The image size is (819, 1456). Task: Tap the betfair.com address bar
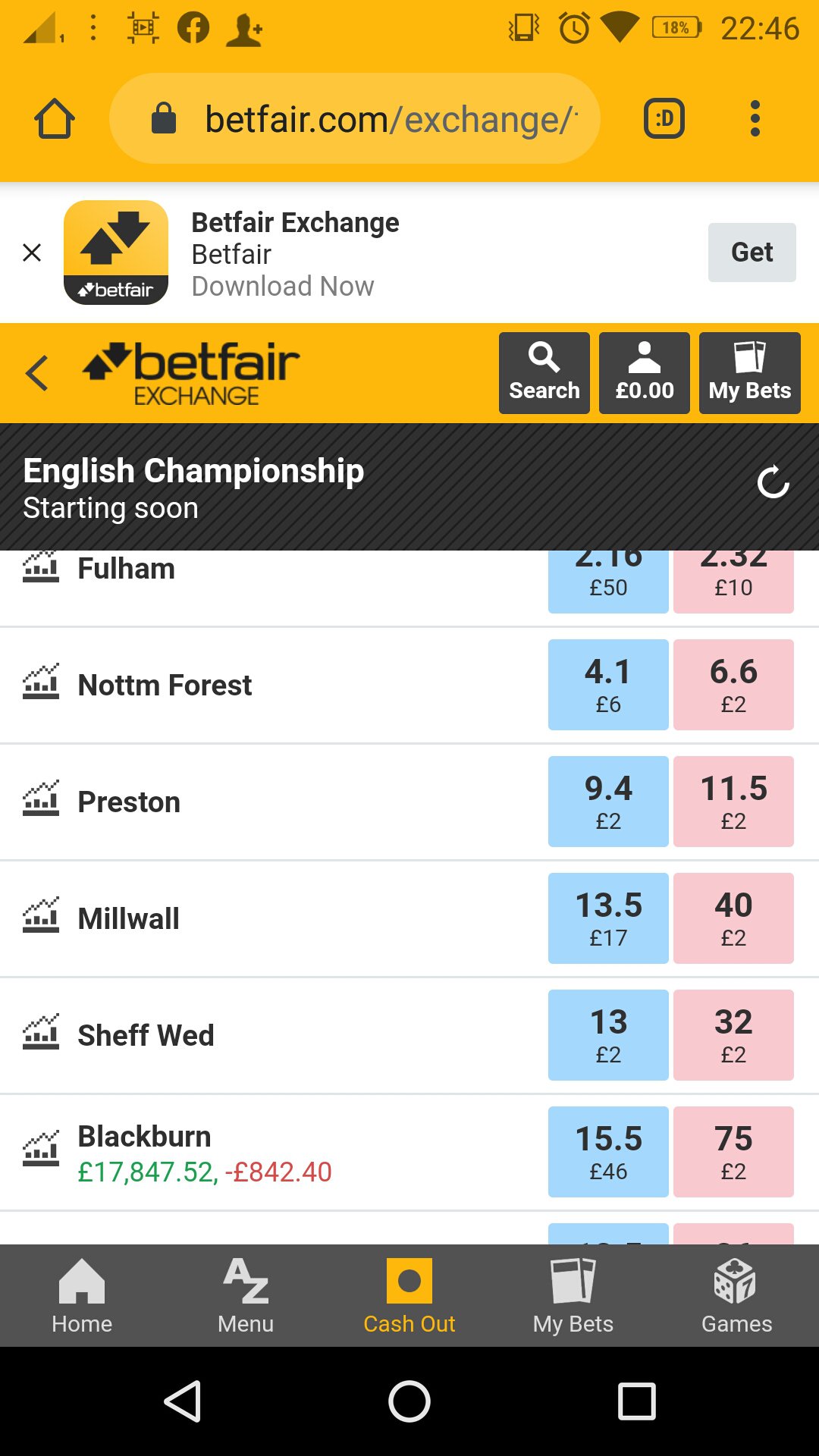(x=355, y=119)
